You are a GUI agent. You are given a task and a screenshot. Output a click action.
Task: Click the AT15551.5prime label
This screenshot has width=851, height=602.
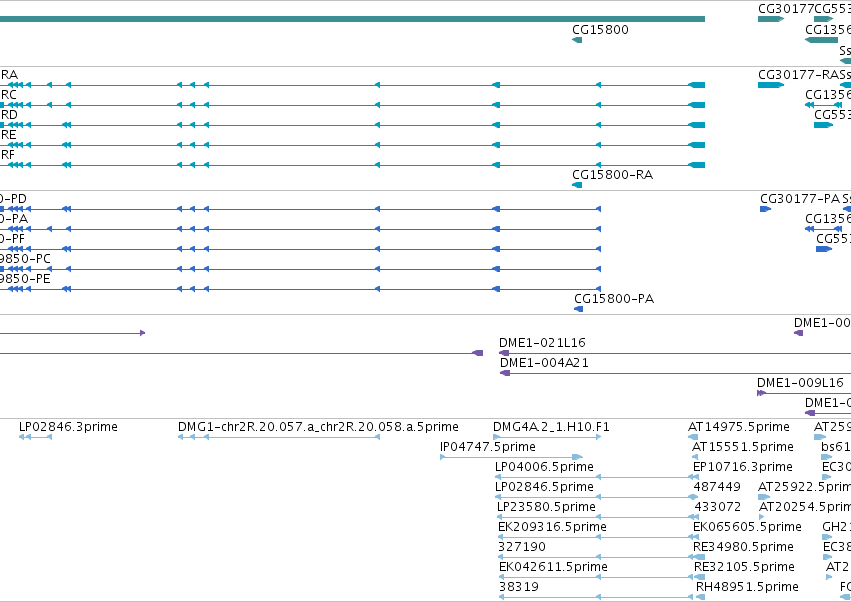click(x=743, y=447)
